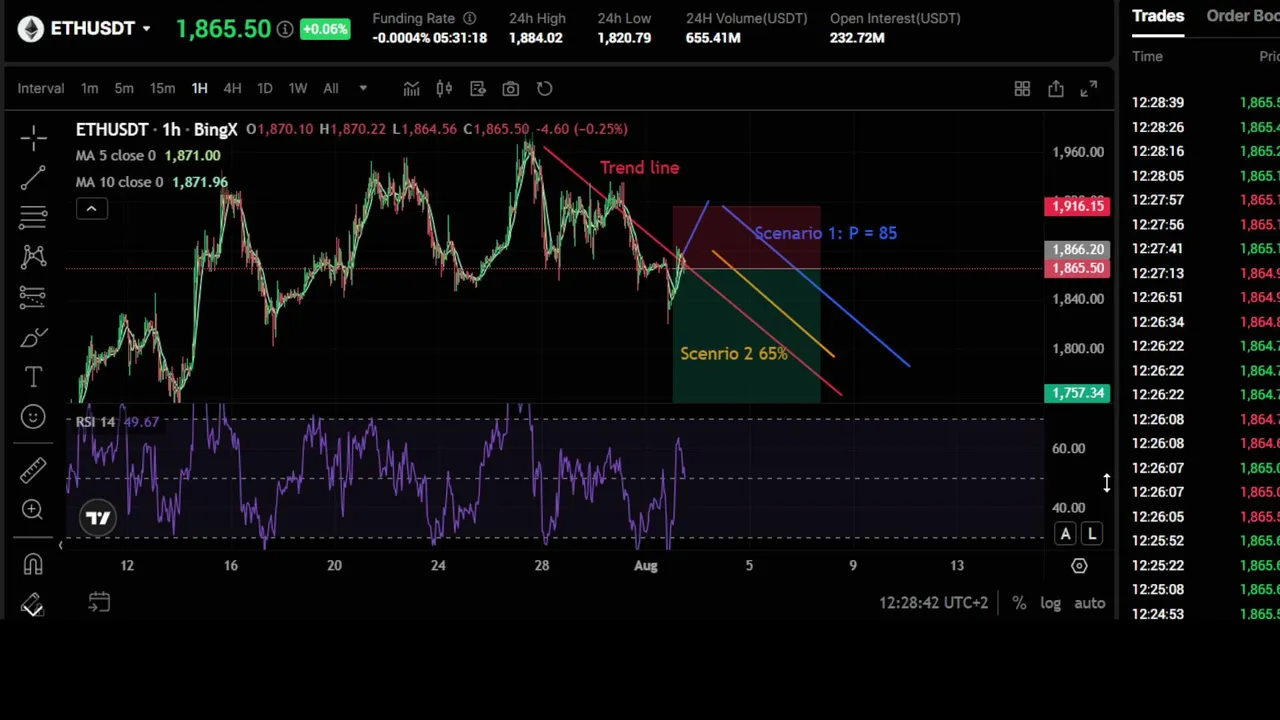Viewport: 1280px width, 720px height.
Task: Click the RSI 14 indicator label
Action: tap(95, 422)
